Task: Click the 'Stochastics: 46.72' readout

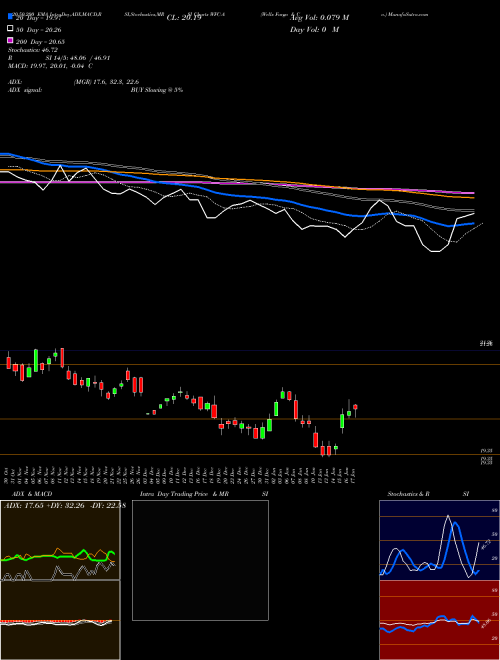Action: (33, 50)
